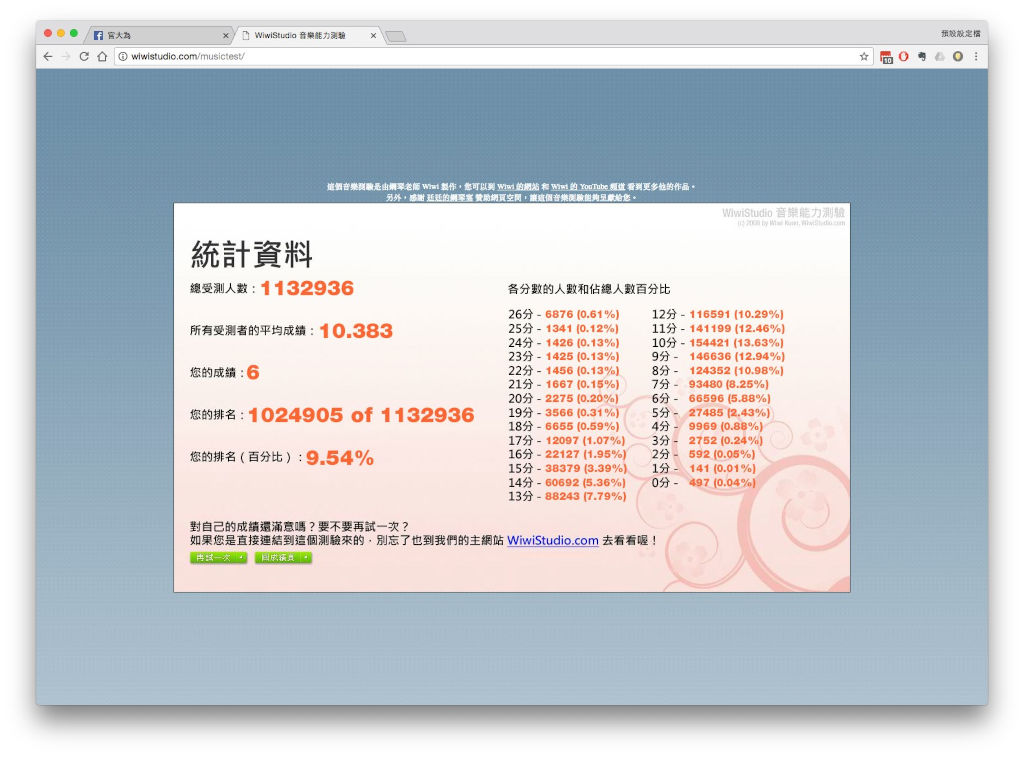This screenshot has width=1024, height=757.
Task: Open the WiwiStudio.com link
Action: 552,541
